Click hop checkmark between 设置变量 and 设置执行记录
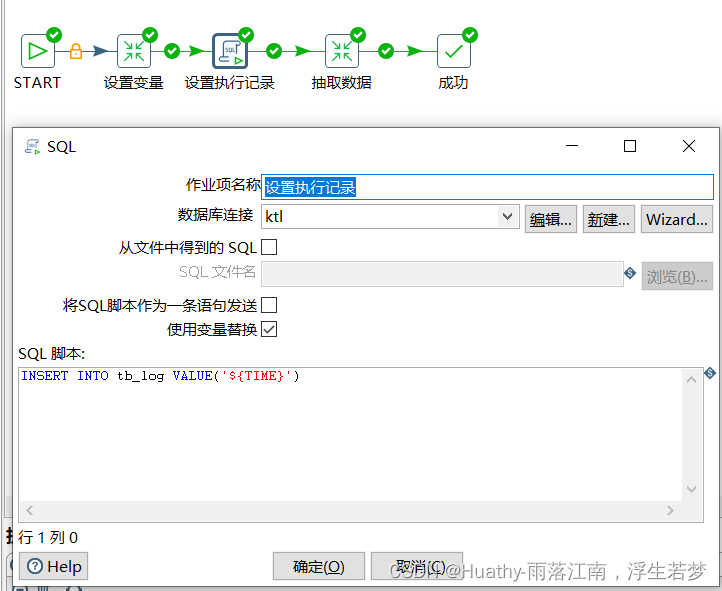722x591 pixels. pyautogui.click(x=172, y=51)
